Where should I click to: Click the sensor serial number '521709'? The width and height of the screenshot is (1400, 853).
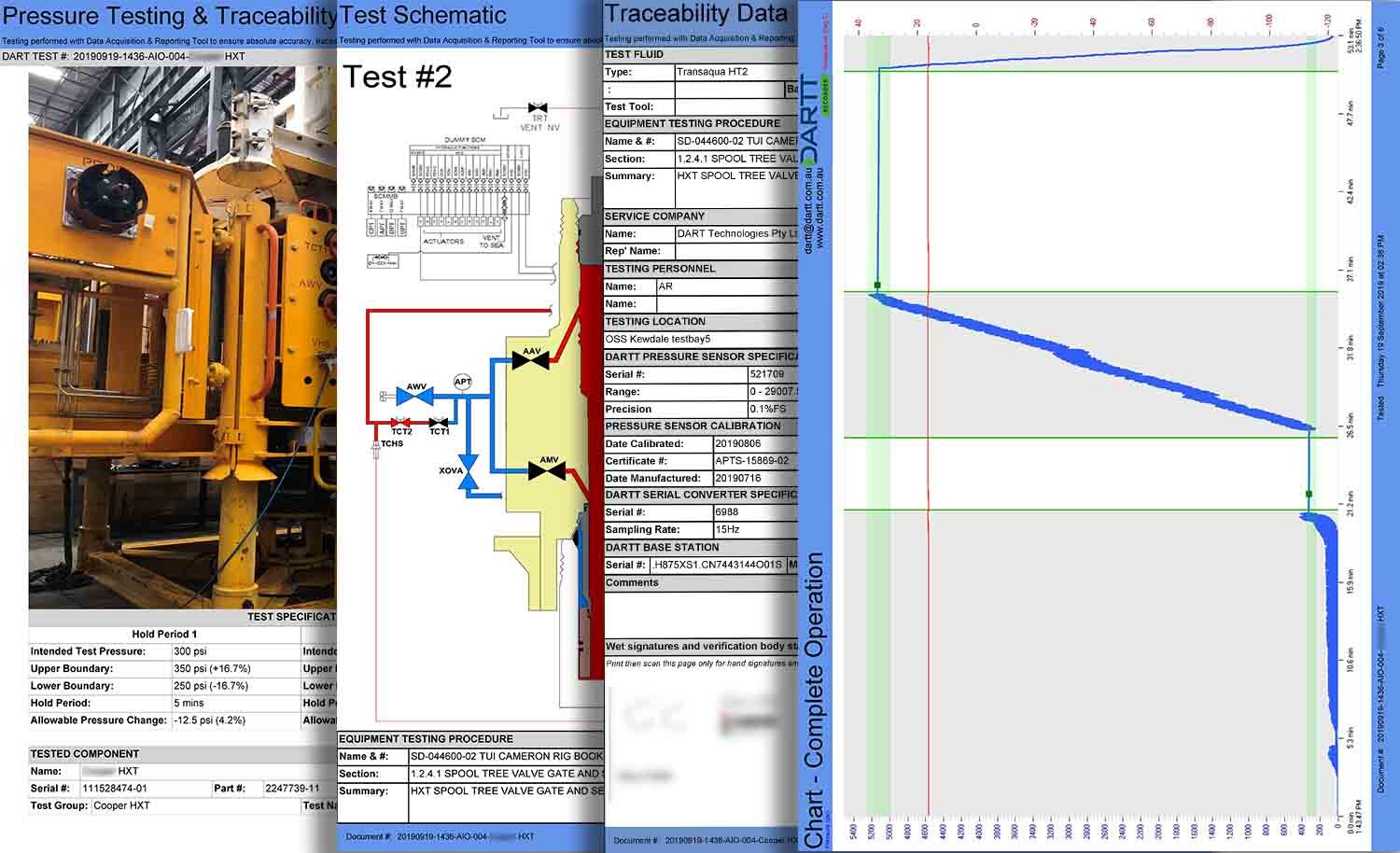point(768,374)
